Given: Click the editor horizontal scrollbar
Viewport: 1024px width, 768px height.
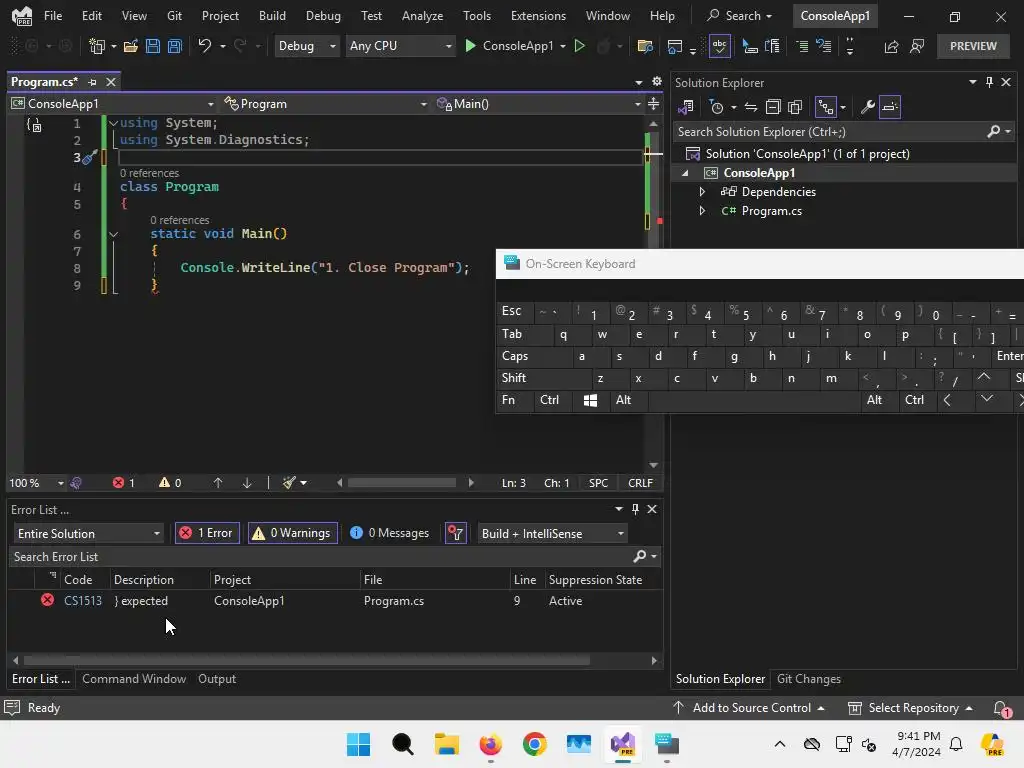Looking at the screenshot, I should coord(402,483).
